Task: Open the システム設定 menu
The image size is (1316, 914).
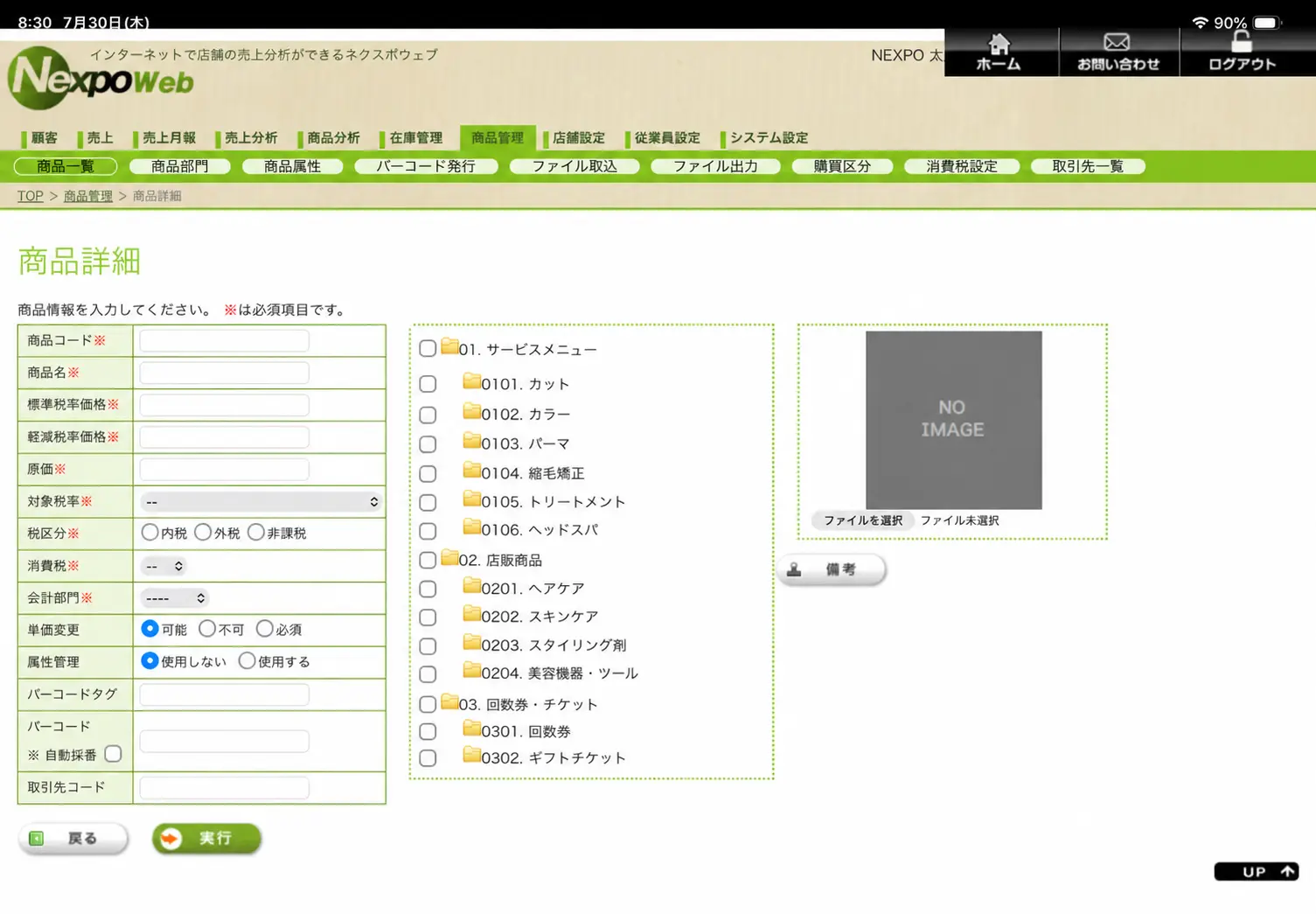Action: click(766, 137)
